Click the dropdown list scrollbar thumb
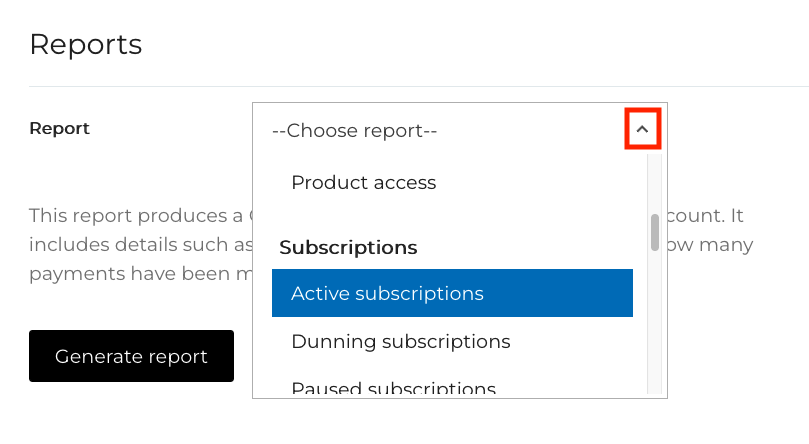The height and width of the screenshot is (444, 809). click(x=655, y=232)
